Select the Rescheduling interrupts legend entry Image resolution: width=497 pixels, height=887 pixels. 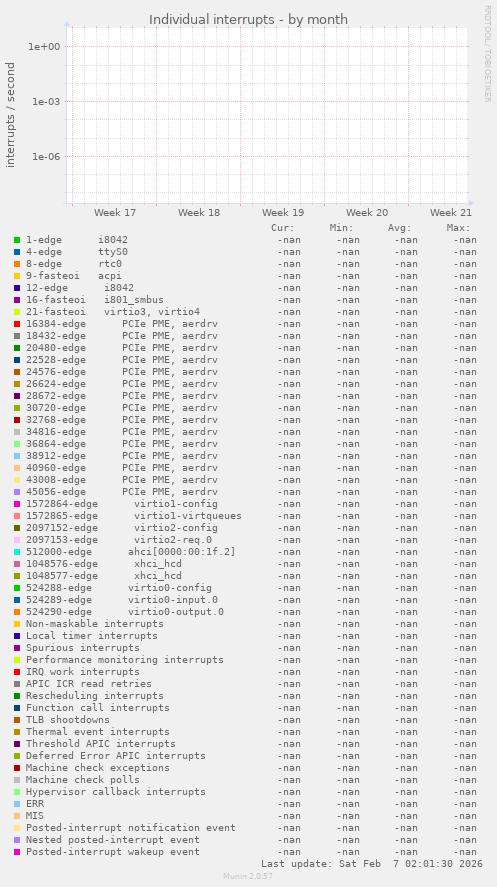pyautogui.click(x=94, y=696)
